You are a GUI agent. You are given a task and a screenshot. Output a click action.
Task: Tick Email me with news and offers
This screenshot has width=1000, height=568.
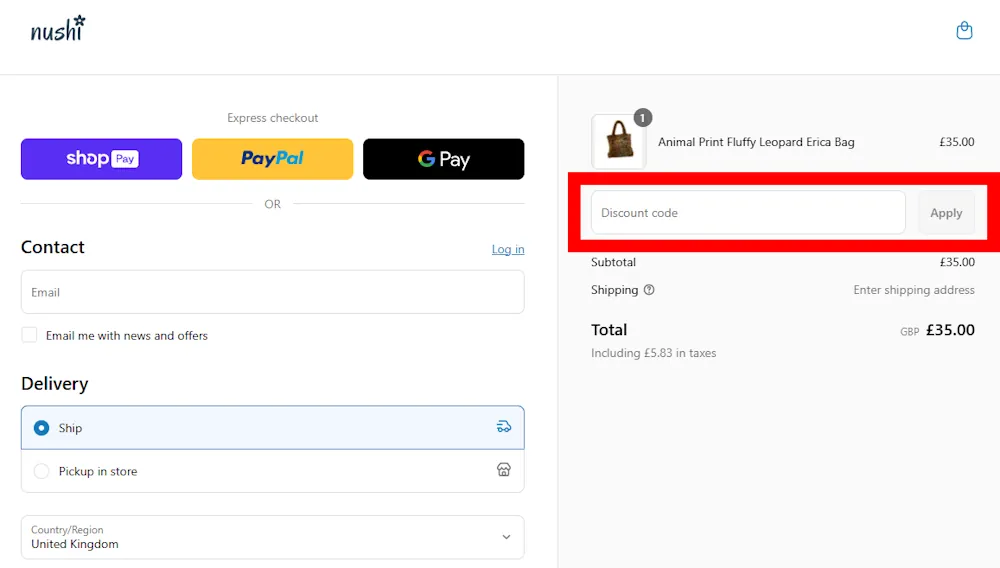[29, 335]
